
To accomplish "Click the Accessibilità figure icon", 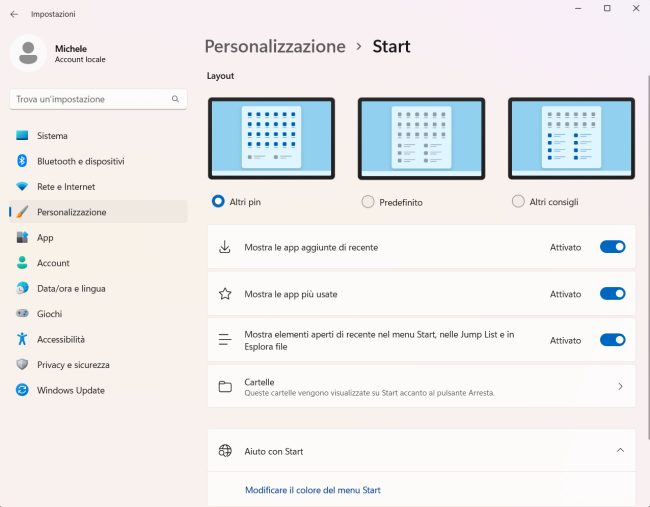I will click(x=22, y=339).
